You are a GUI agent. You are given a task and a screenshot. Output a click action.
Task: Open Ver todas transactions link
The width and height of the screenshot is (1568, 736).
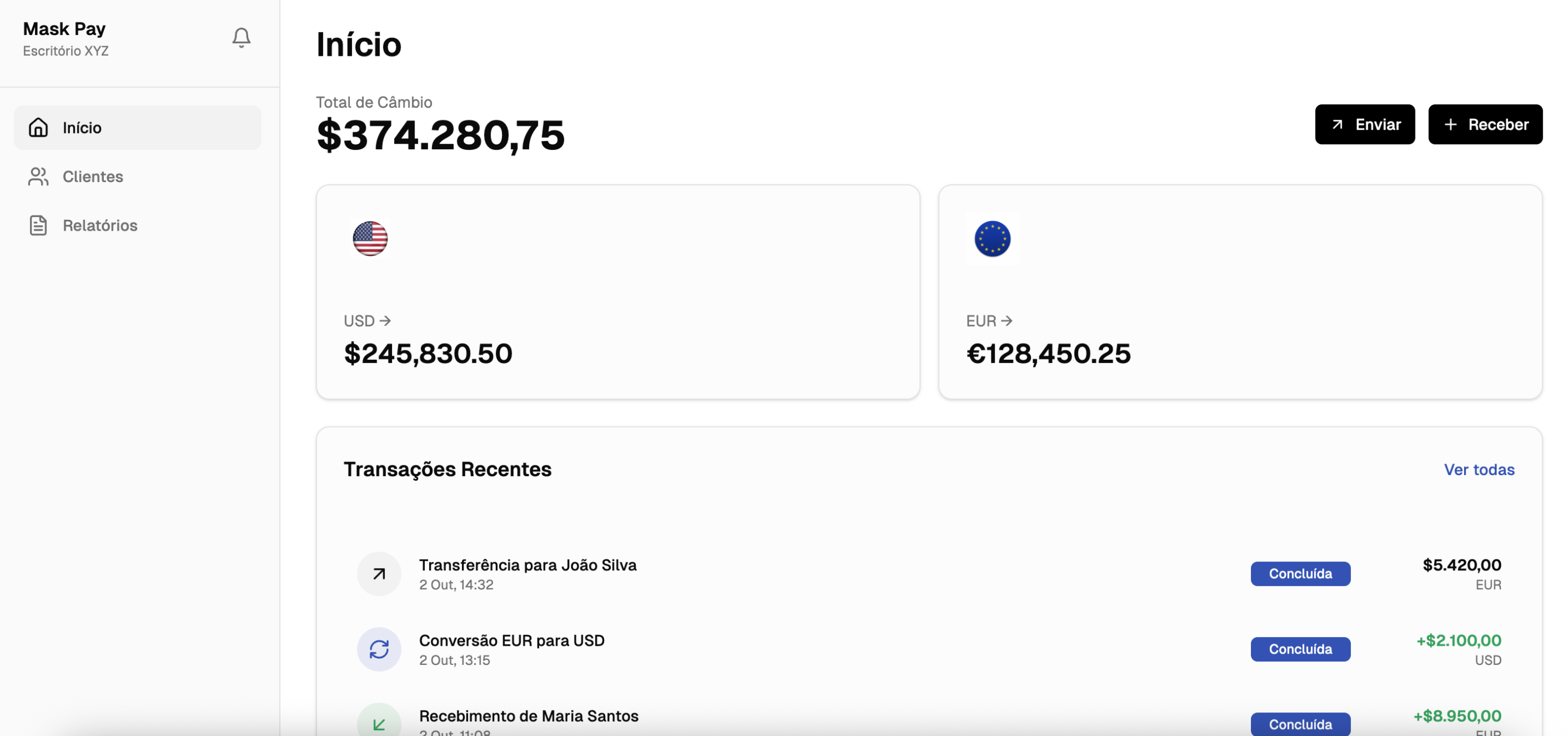pos(1479,469)
